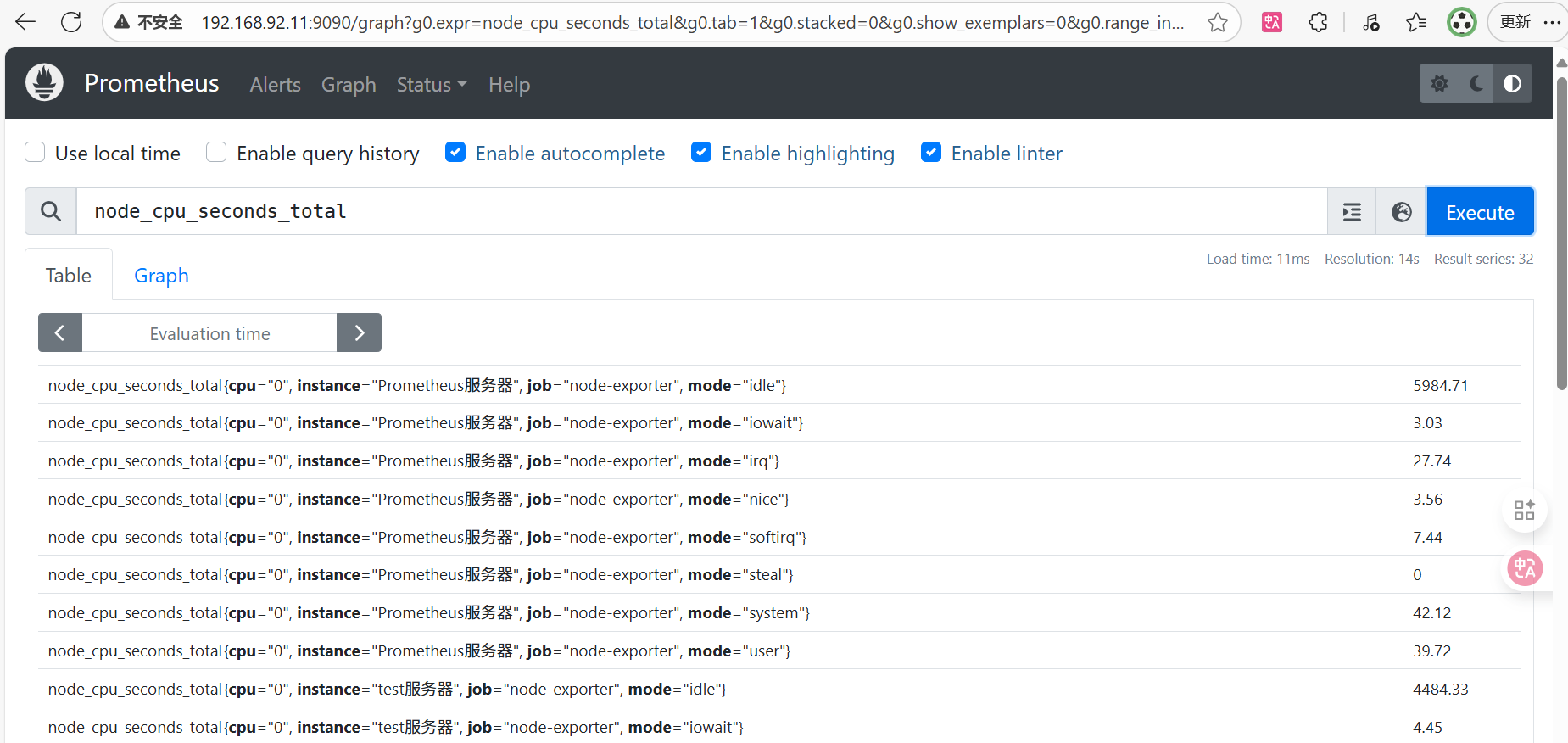This screenshot has width=1568, height=743.
Task: Untick Enable highlighting
Action: coord(701,152)
